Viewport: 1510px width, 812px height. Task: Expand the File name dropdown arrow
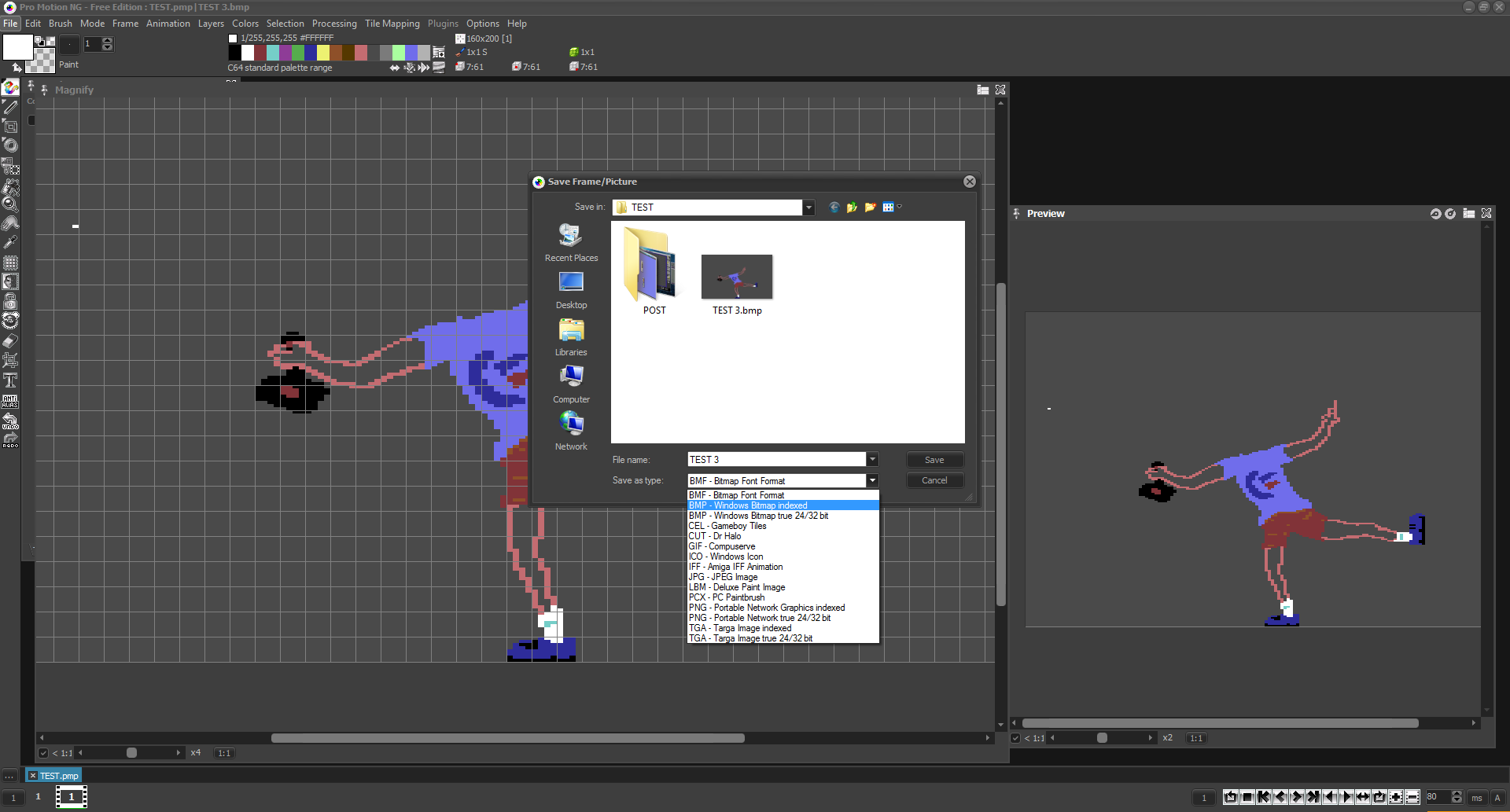(872, 460)
